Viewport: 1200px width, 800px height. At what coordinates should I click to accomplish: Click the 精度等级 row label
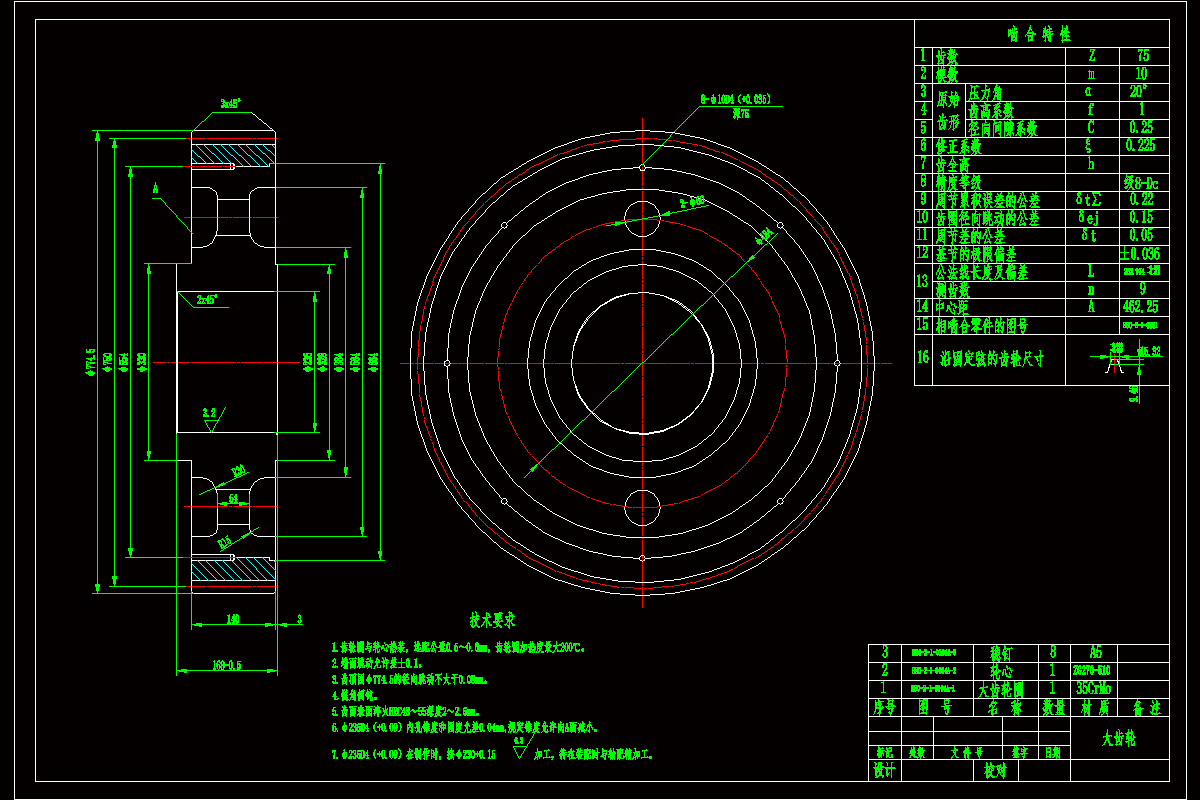pos(958,182)
